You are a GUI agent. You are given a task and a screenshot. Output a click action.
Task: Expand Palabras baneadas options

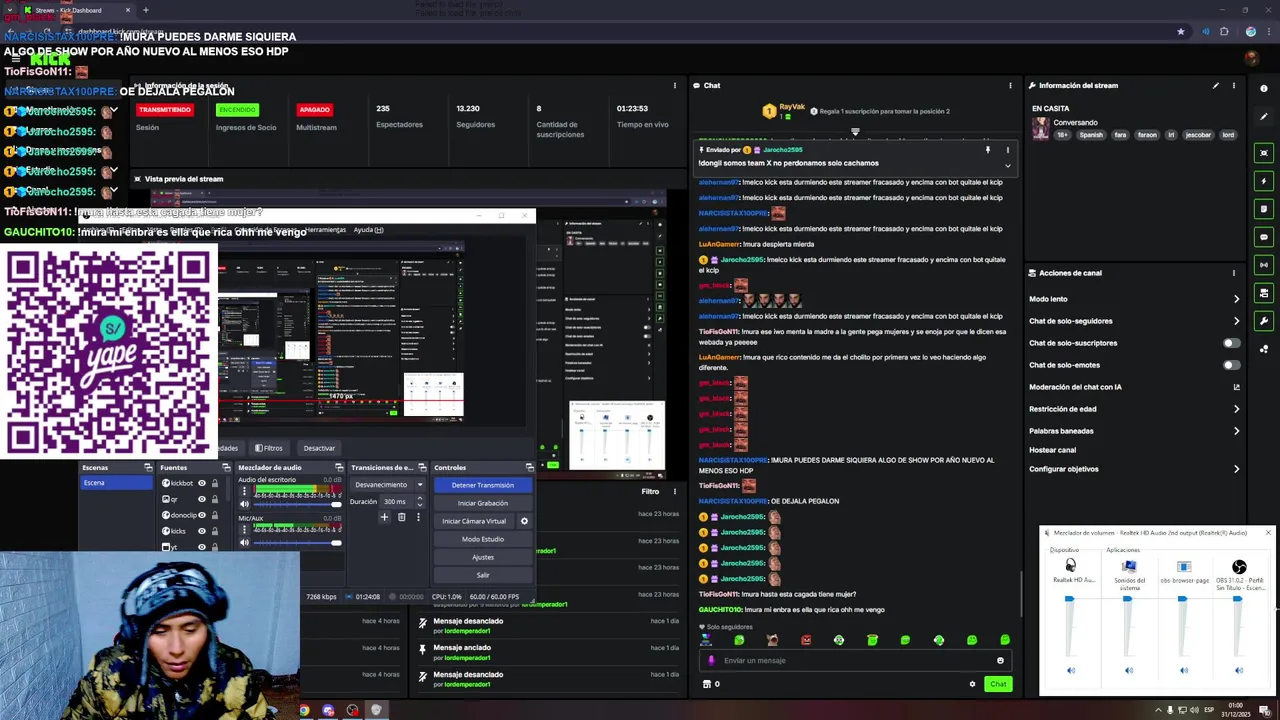tap(1236, 431)
